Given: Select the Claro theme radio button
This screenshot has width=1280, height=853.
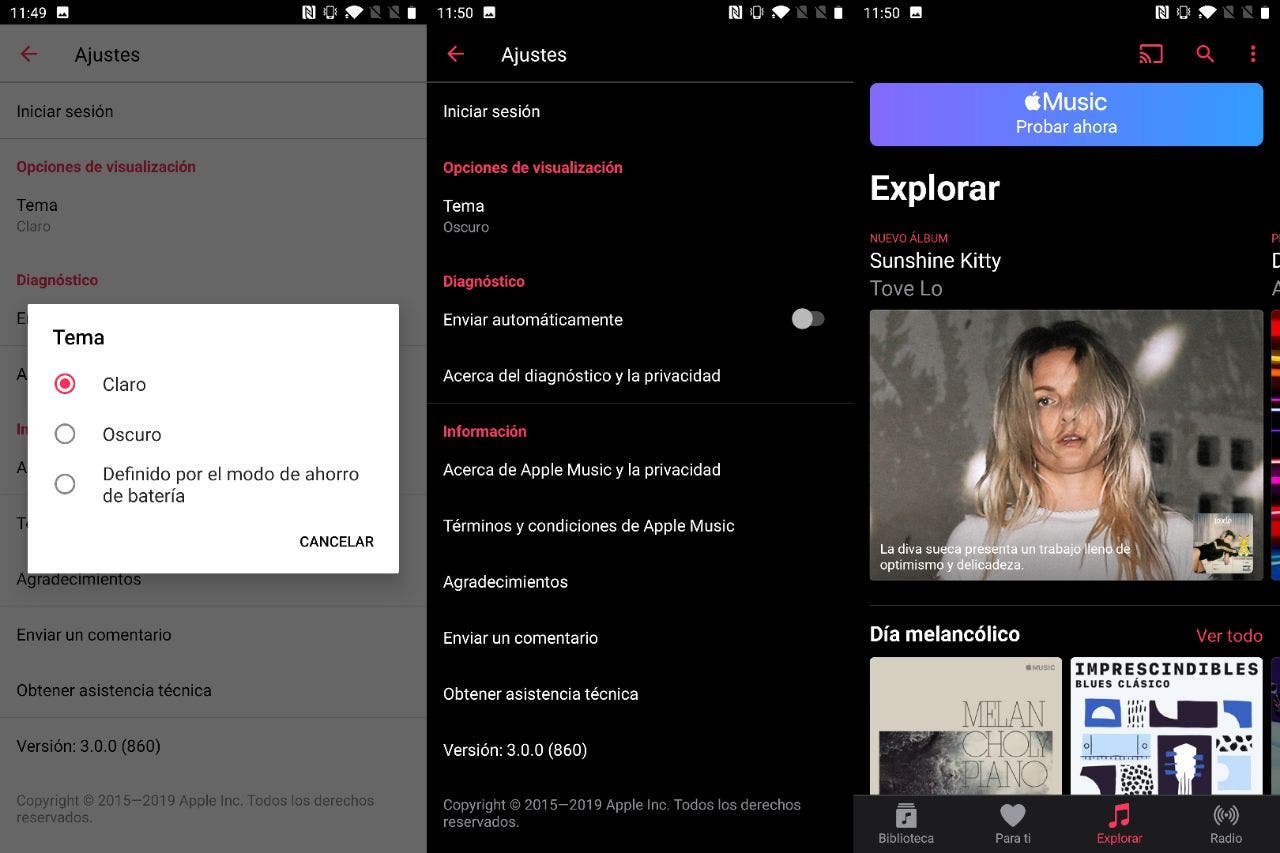Looking at the screenshot, I should pos(65,384).
